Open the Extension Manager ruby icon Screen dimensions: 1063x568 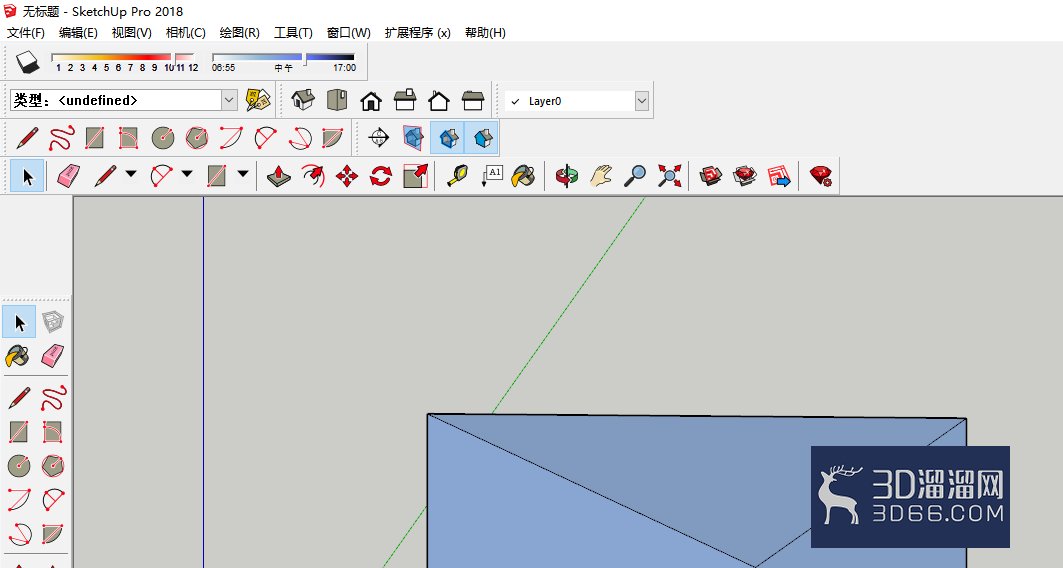click(x=820, y=176)
